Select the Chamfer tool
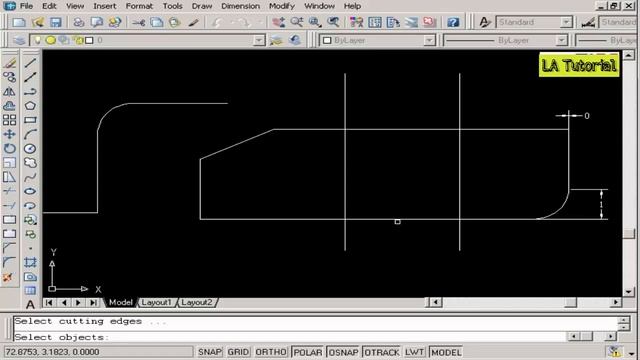Viewport: 640px width, 360px height. (9, 248)
